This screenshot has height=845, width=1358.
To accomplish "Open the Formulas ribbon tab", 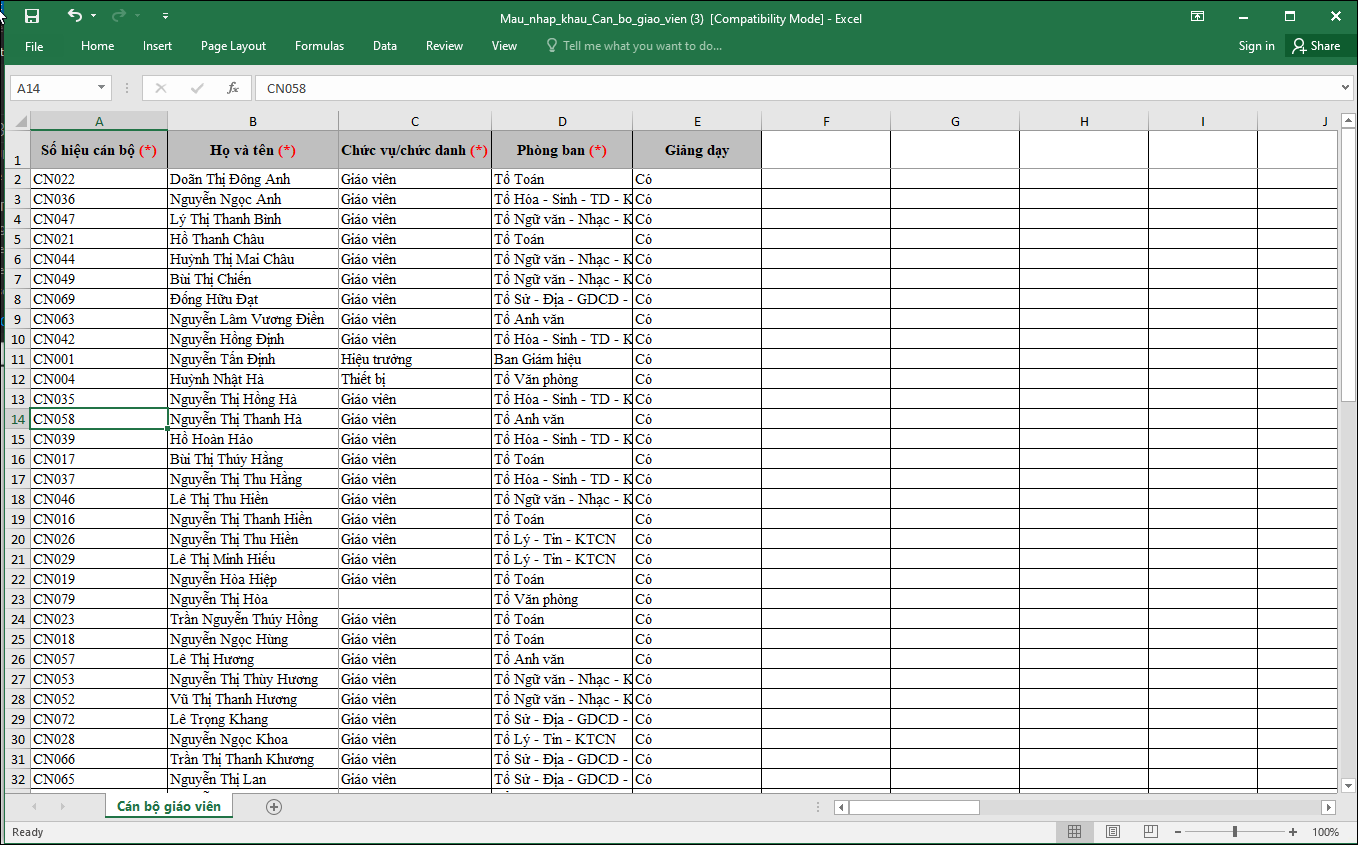I will click(x=319, y=46).
